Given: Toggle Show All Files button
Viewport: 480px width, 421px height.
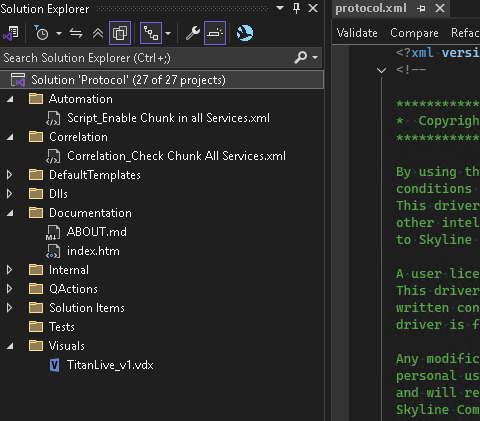Looking at the screenshot, I should click(120, 33).
